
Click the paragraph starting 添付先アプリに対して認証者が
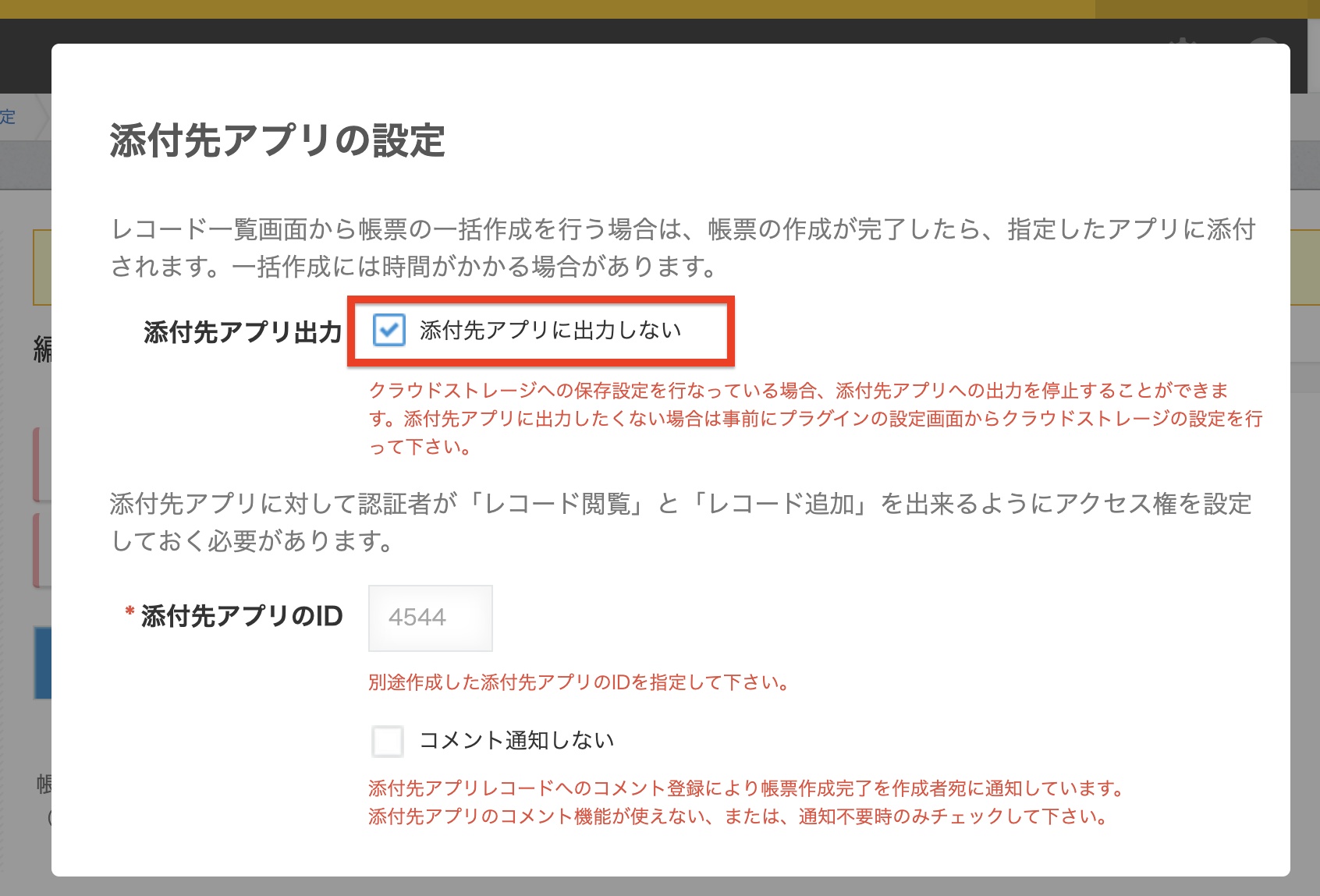tap(681, 522)
